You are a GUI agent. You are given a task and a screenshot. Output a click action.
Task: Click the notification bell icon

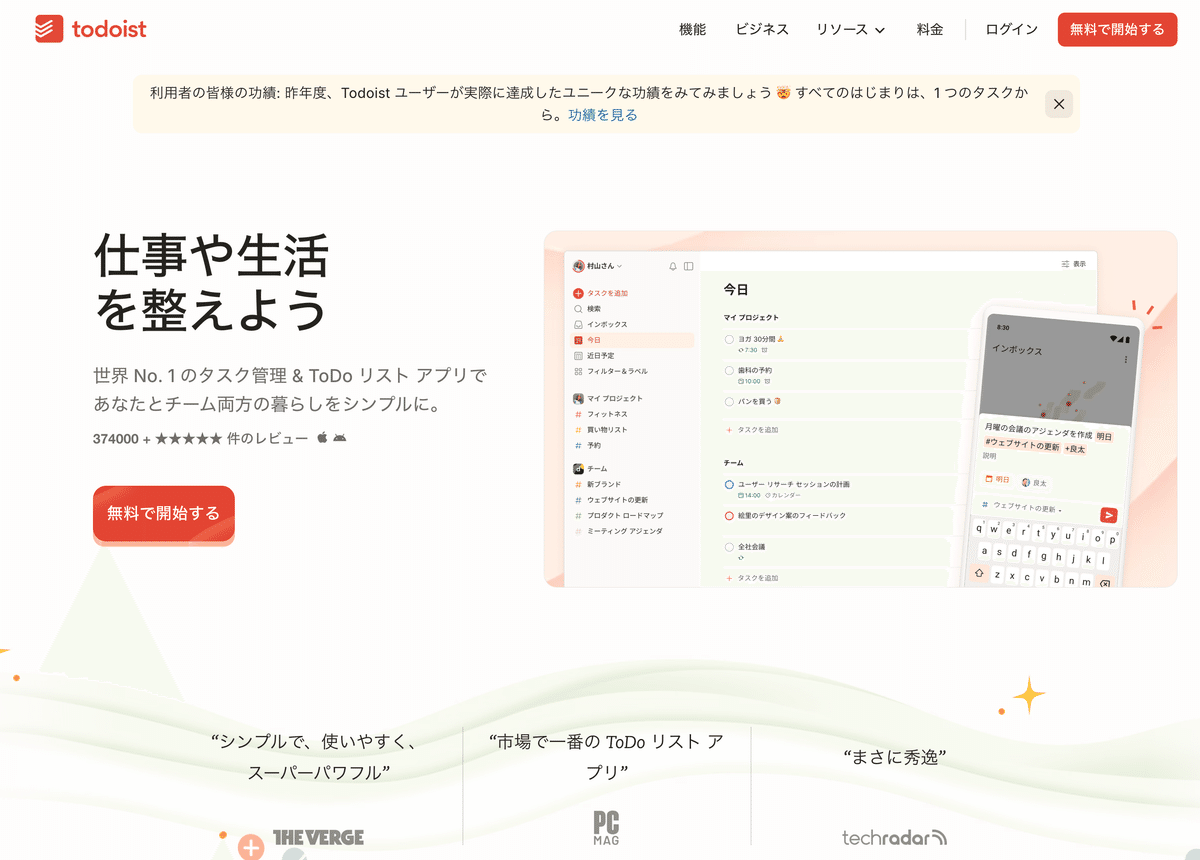pos(673,267)
